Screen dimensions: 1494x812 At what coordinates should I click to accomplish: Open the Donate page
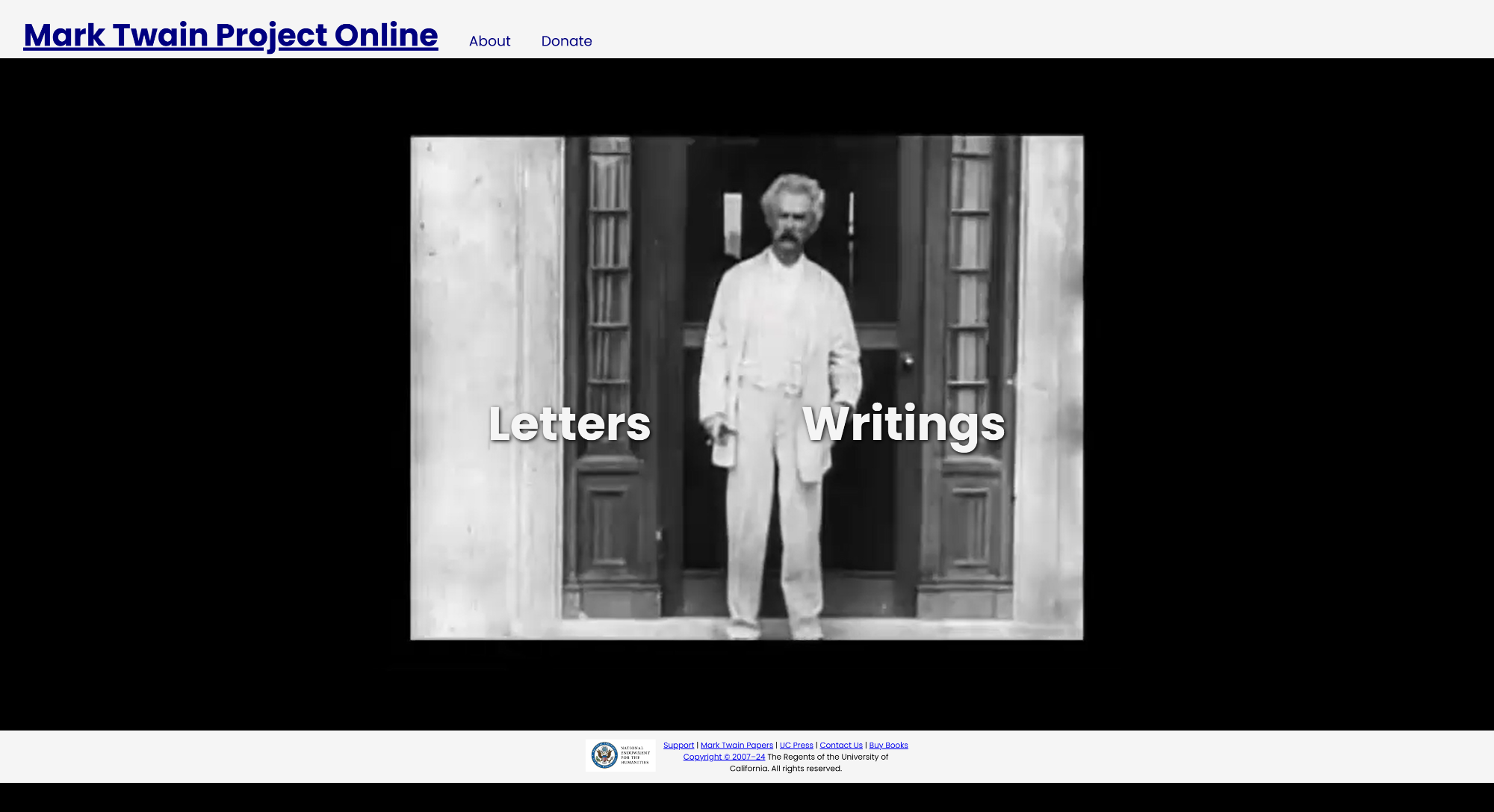[x=566, y=41]
